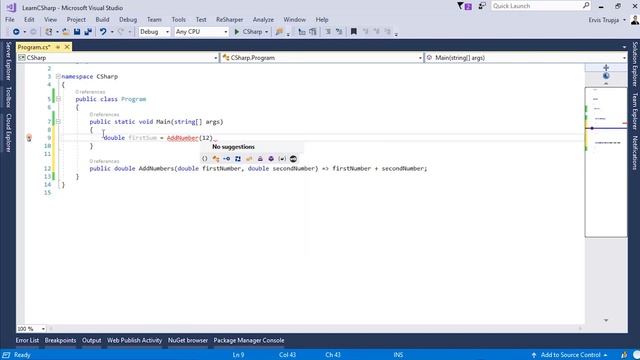
Task: Expand the start target dropdown arrow
Action: click(267, 32)
